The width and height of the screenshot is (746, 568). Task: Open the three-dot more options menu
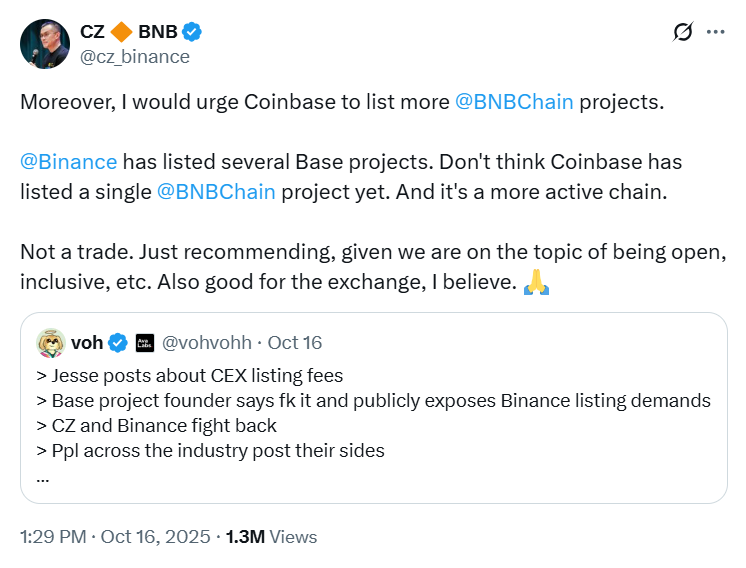[x=715, y=32]
